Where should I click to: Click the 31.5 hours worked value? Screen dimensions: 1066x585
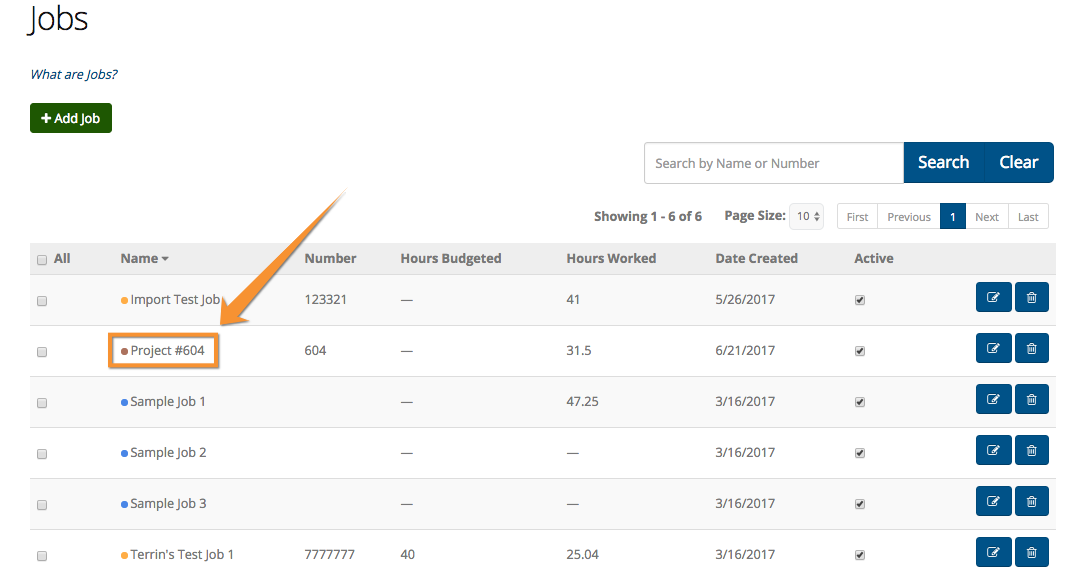(579, 350)
